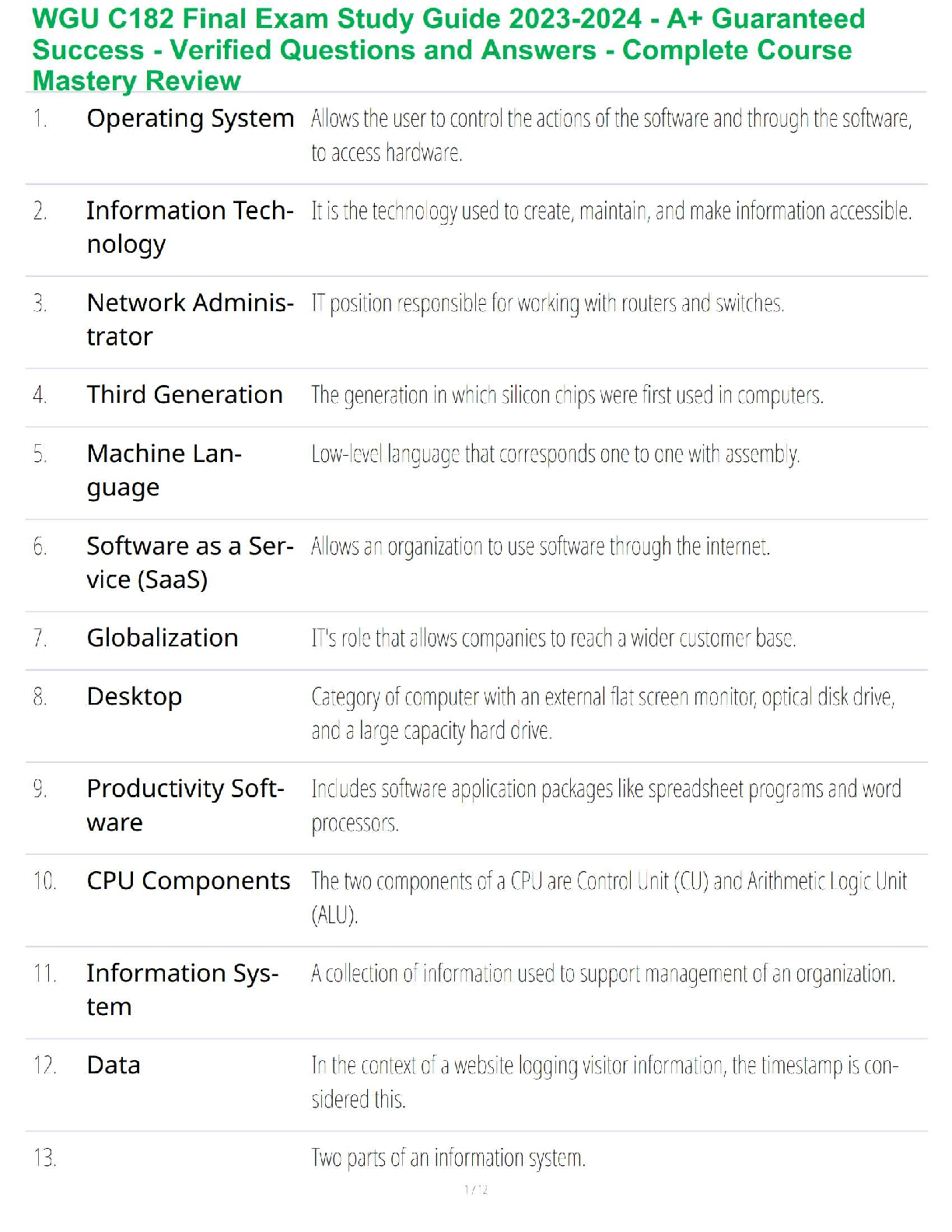Select the "Globalization" term

pyautogui.click(x=162, y=639)
